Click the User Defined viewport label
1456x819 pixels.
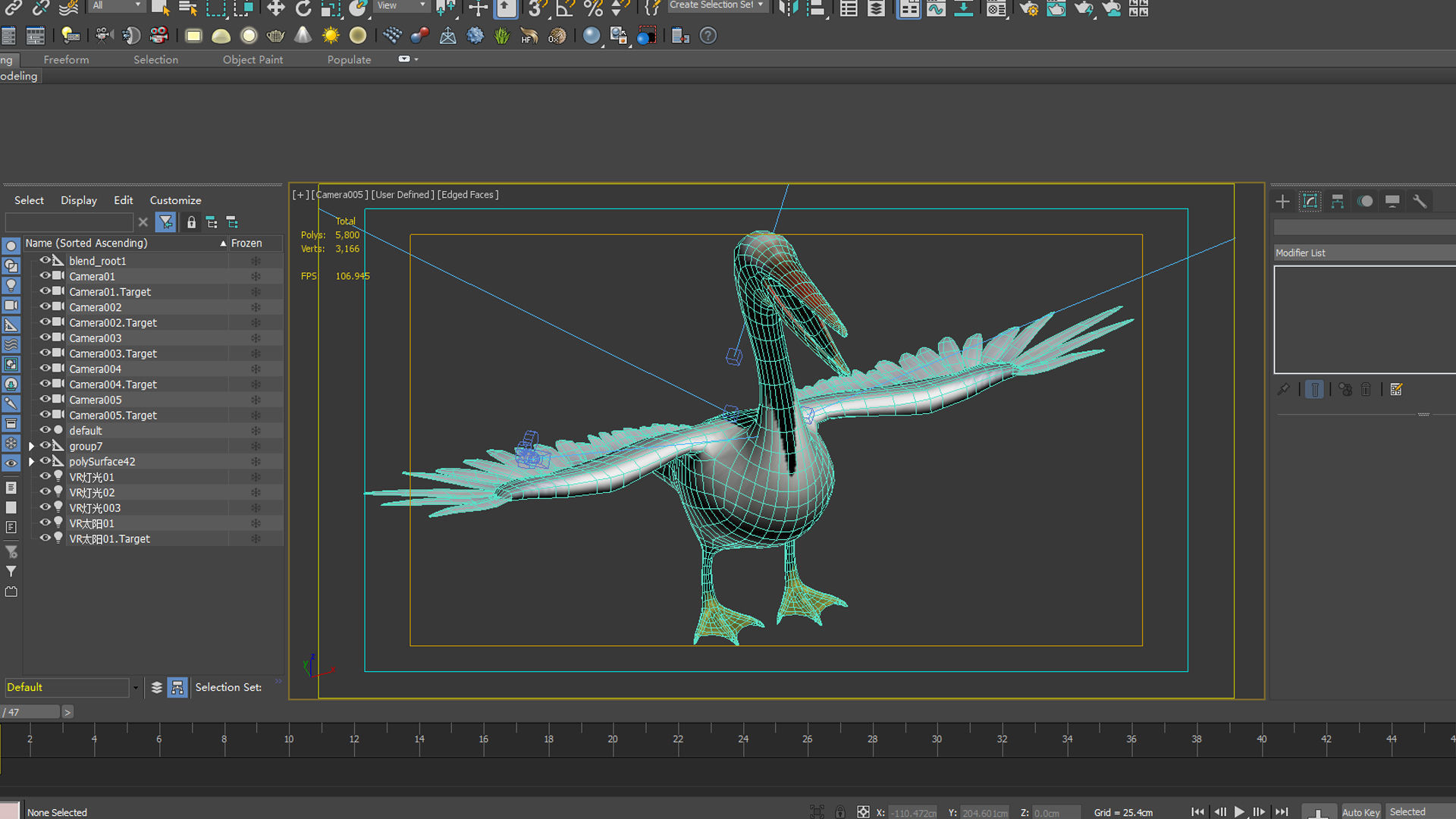point(403,195)
